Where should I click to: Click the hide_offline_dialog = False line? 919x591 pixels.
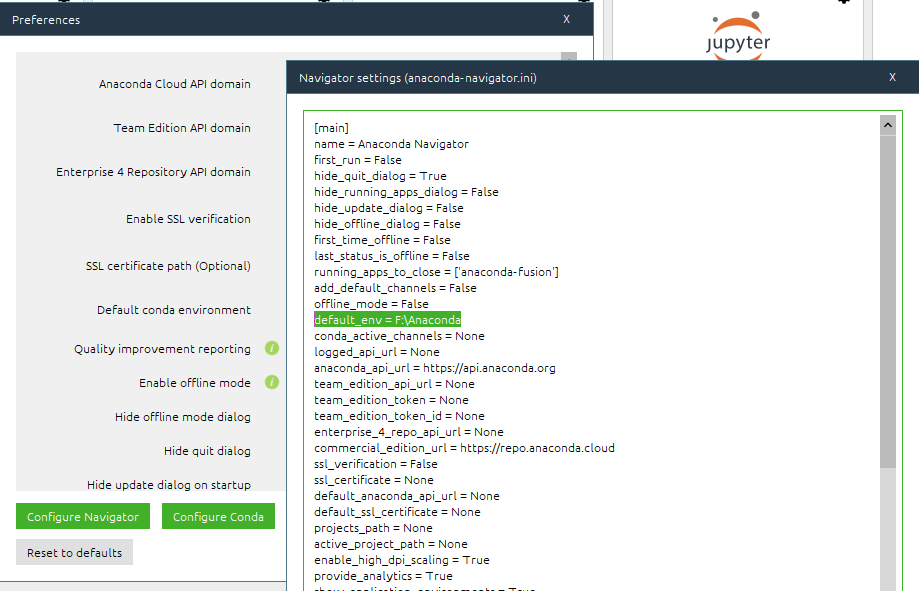coord(387,224)
